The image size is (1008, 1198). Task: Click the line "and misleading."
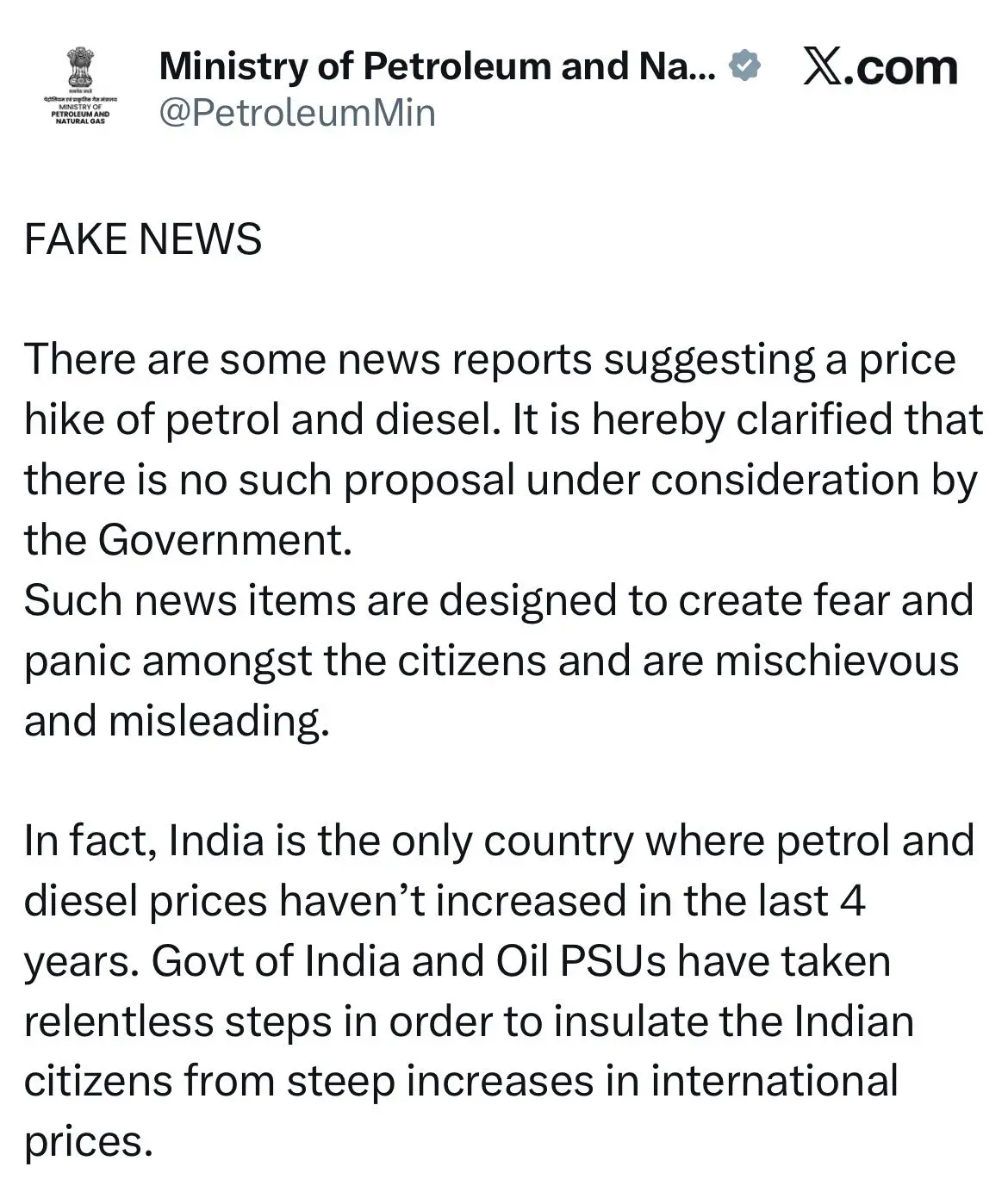(177, 722)
